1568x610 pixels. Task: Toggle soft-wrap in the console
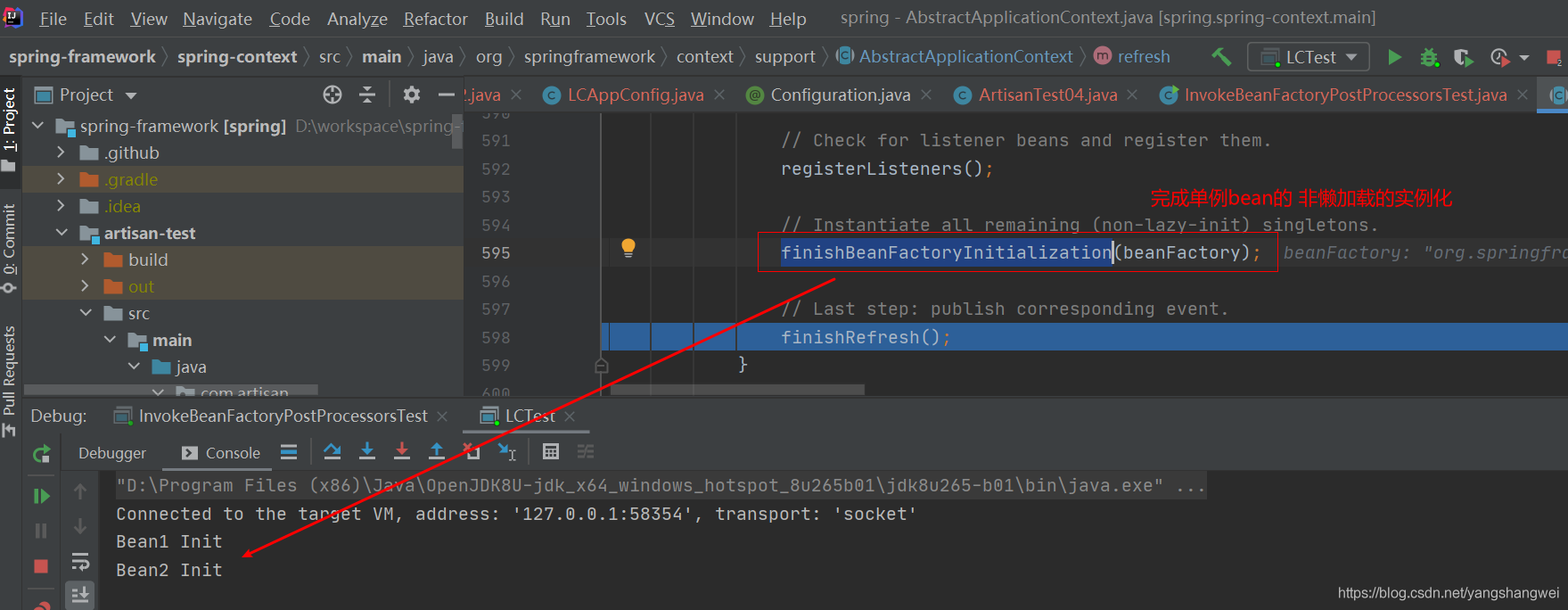tap(80, 562)
